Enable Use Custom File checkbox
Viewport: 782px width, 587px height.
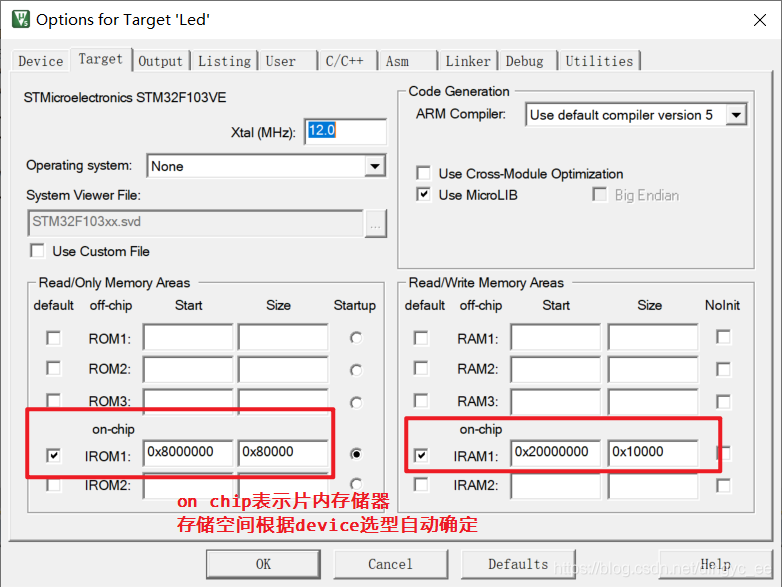point(37,250)
